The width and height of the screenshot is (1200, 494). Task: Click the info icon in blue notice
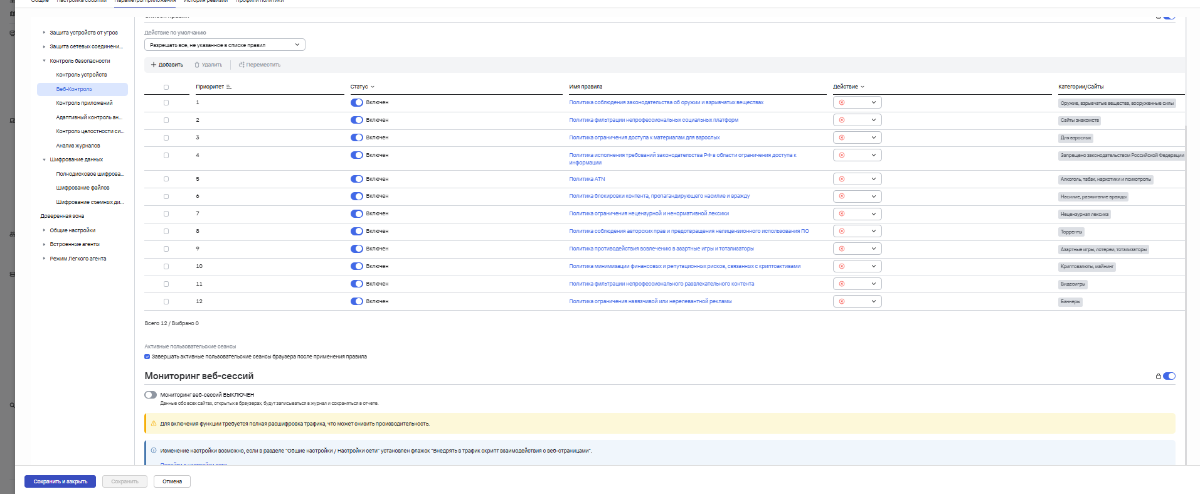tap(153, 451)
